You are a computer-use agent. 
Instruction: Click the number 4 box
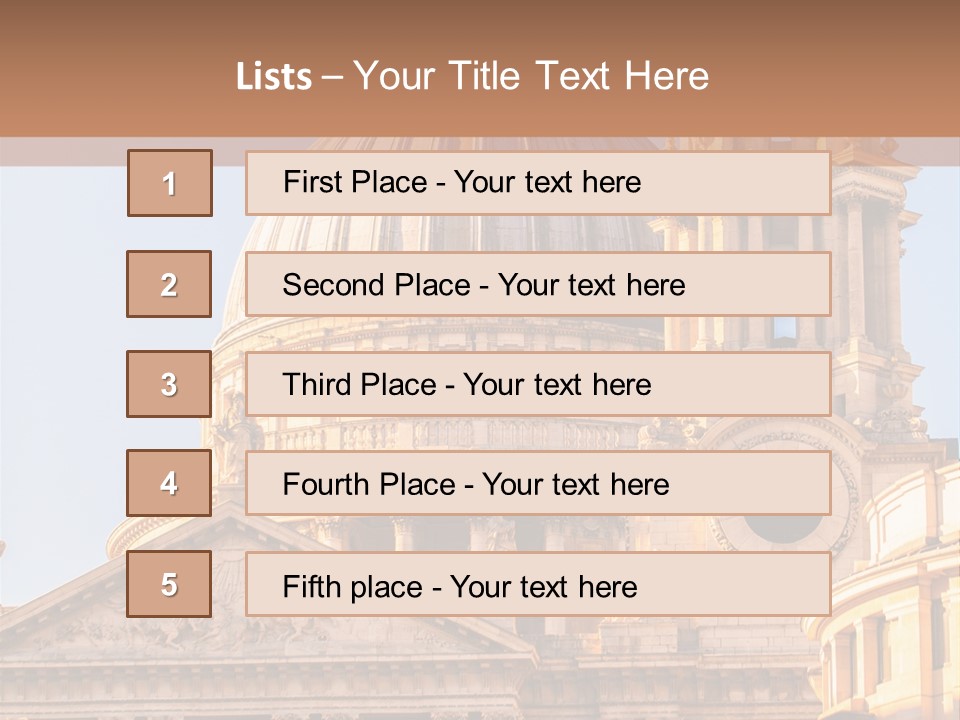click(170, 484)
